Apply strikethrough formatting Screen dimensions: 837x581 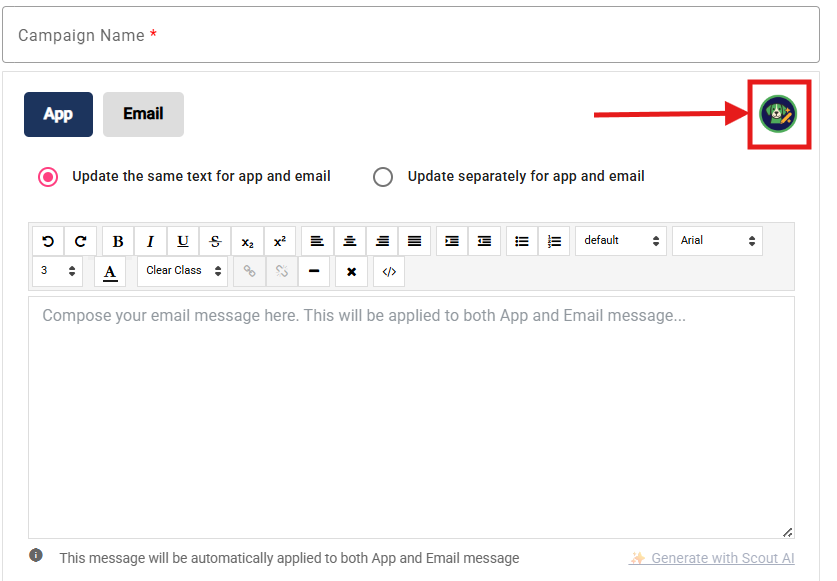coord(215,241)
